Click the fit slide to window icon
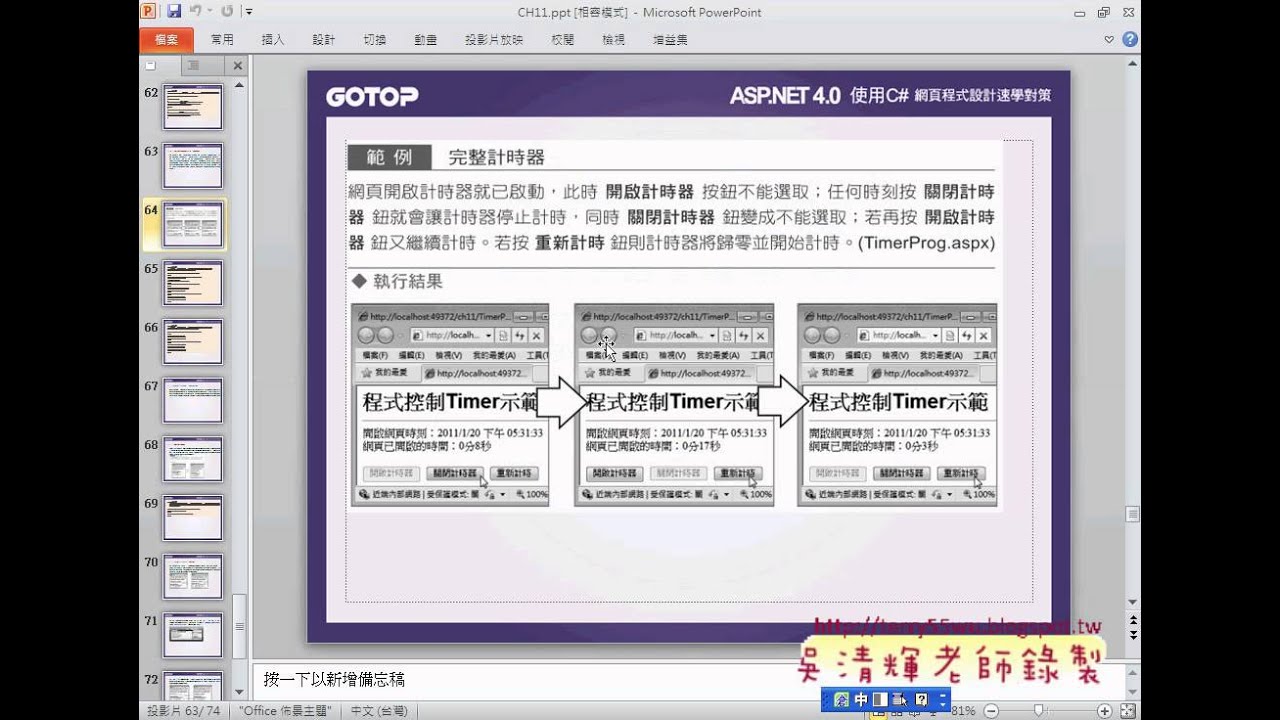 pos(1128,711)
